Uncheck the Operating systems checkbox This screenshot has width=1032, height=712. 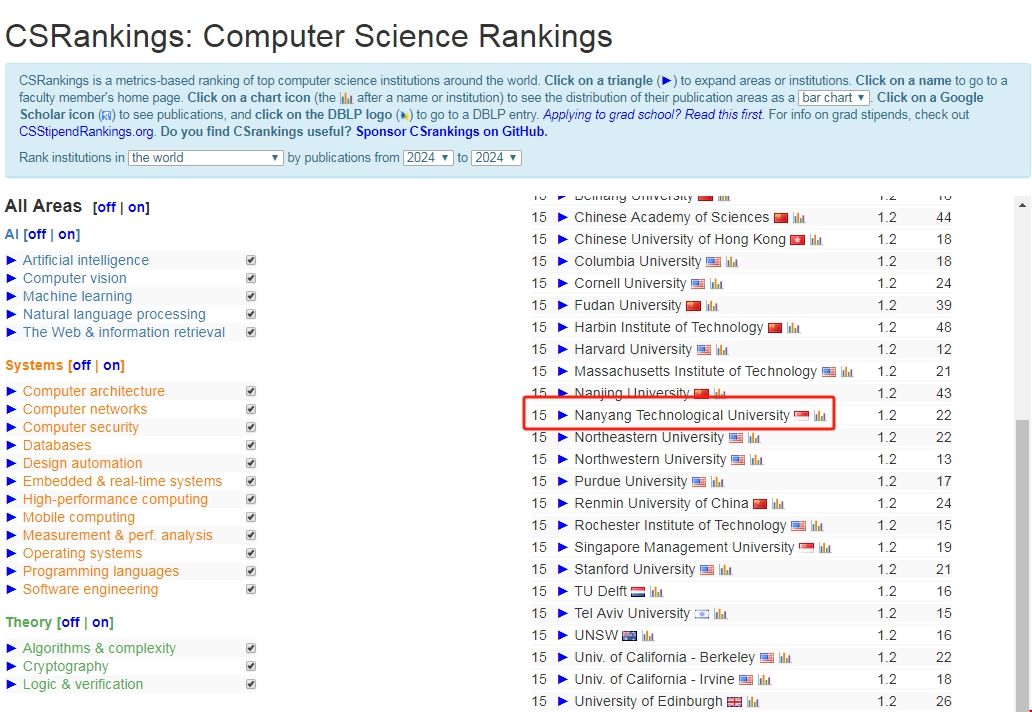click(x=249, y=553)
